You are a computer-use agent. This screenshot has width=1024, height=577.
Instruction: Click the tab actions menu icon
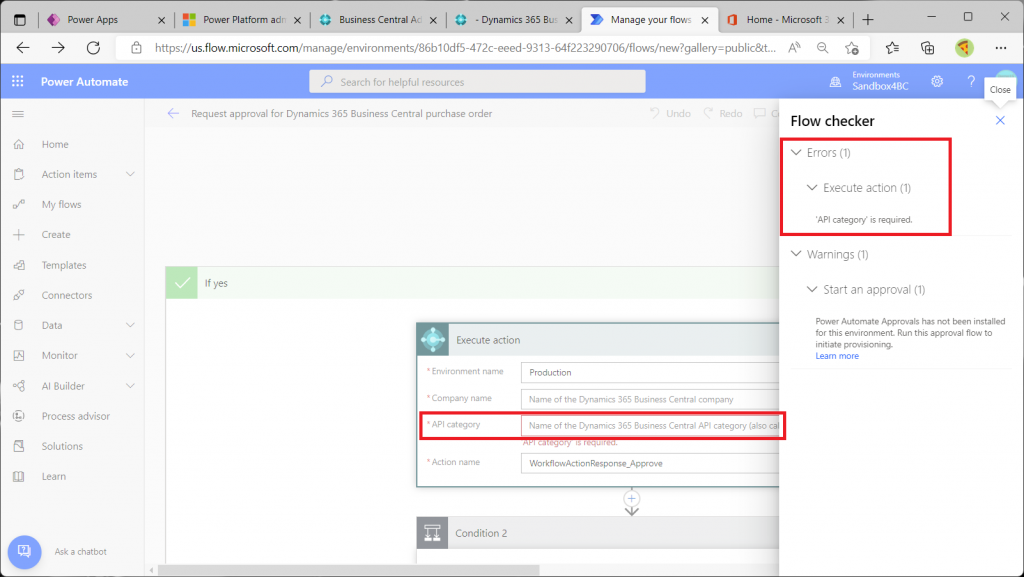coord(20,20)
